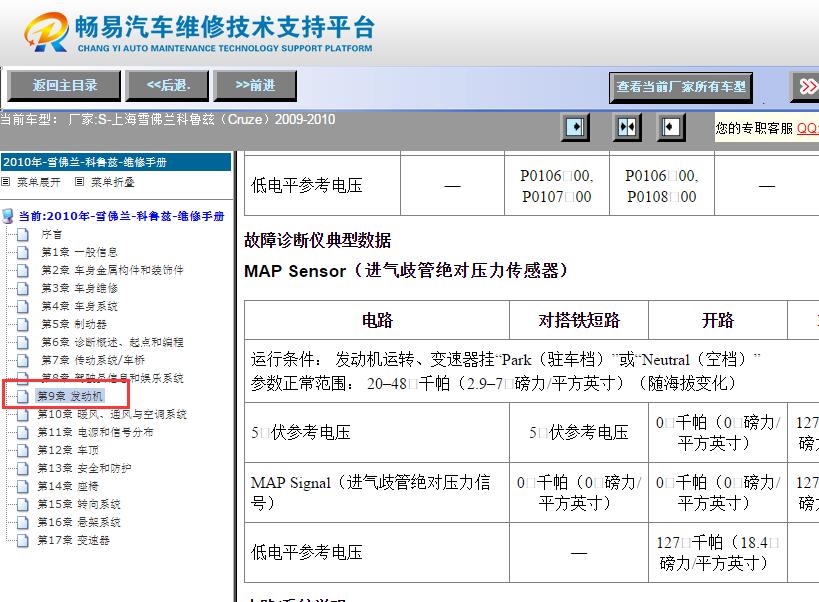Click the 菜单折叠 square icon
The width and height of the screenshot is (819, 602).
pos(79,182)
